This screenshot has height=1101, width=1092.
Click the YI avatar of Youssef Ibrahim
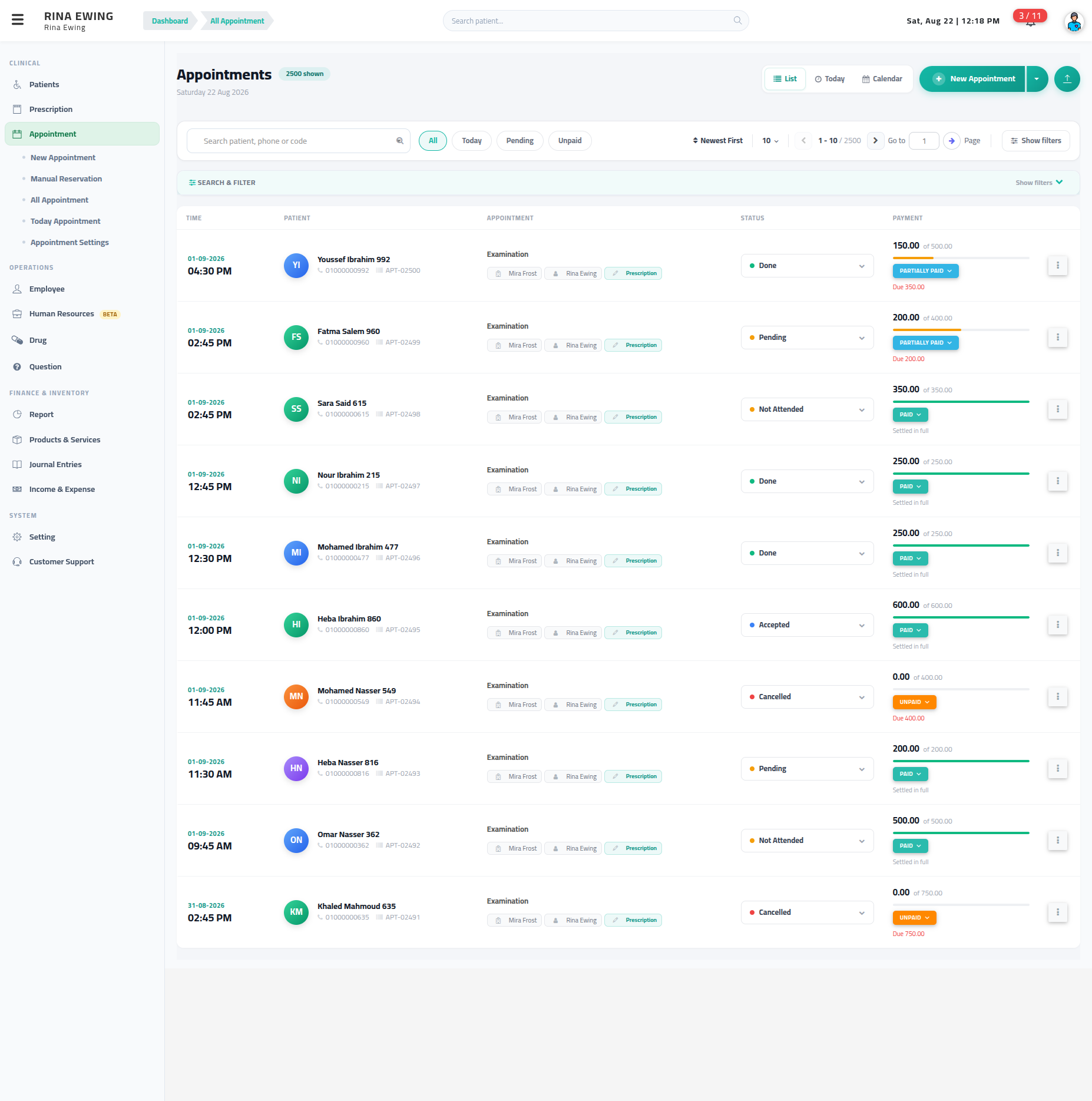(x=296, y=266)
